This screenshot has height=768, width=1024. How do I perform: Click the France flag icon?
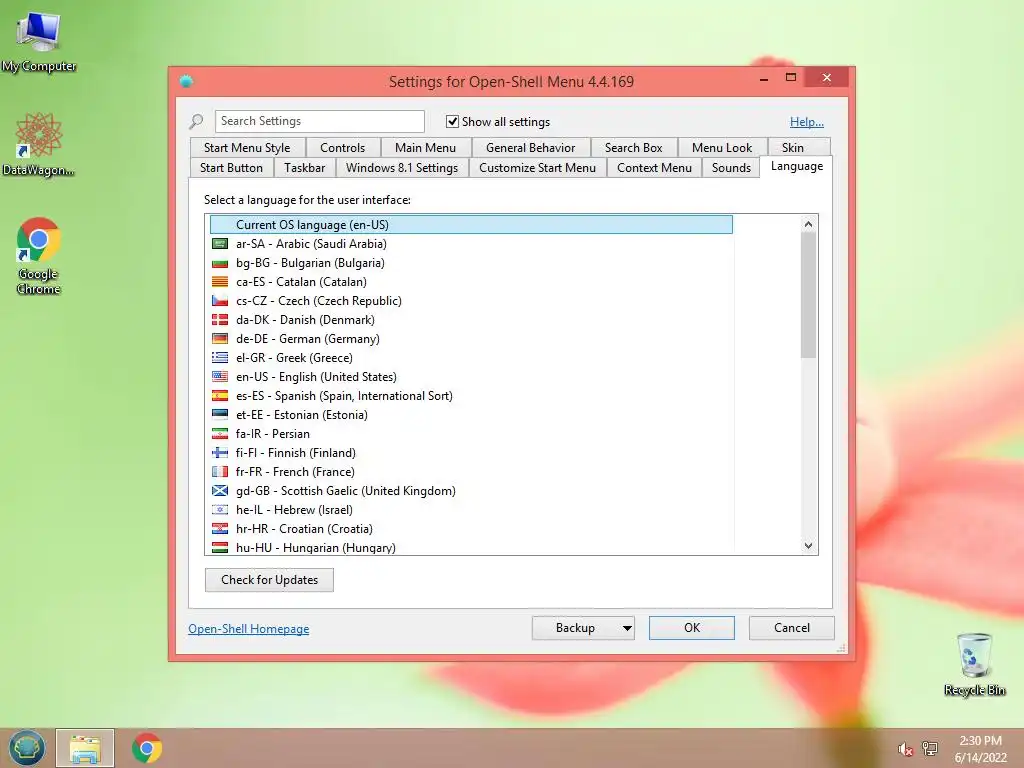click(x=220, y=472)
